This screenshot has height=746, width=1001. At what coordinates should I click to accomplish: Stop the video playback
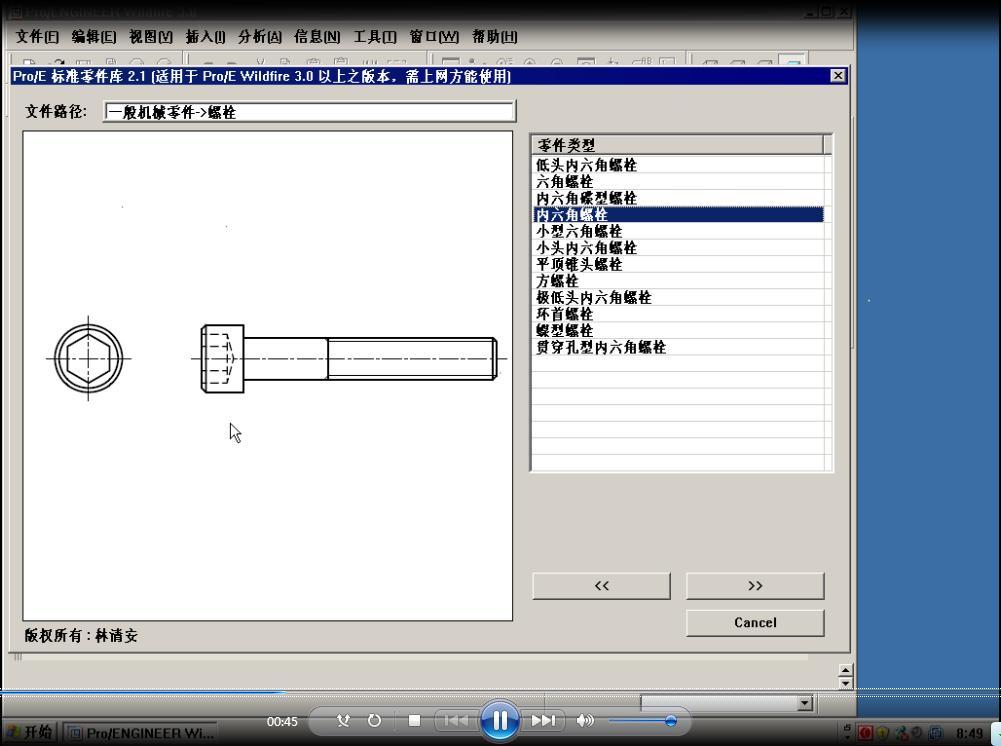click(x=414, y=720)
